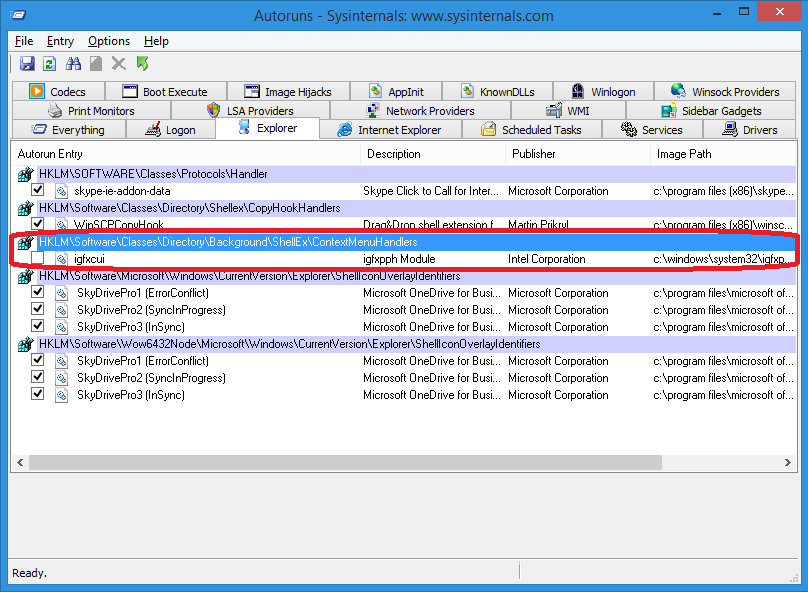Uncheck SkyDrivePro1 under the Wow6432Node key
The height and width of the screenshot is (592, 808).
[38, 360]
